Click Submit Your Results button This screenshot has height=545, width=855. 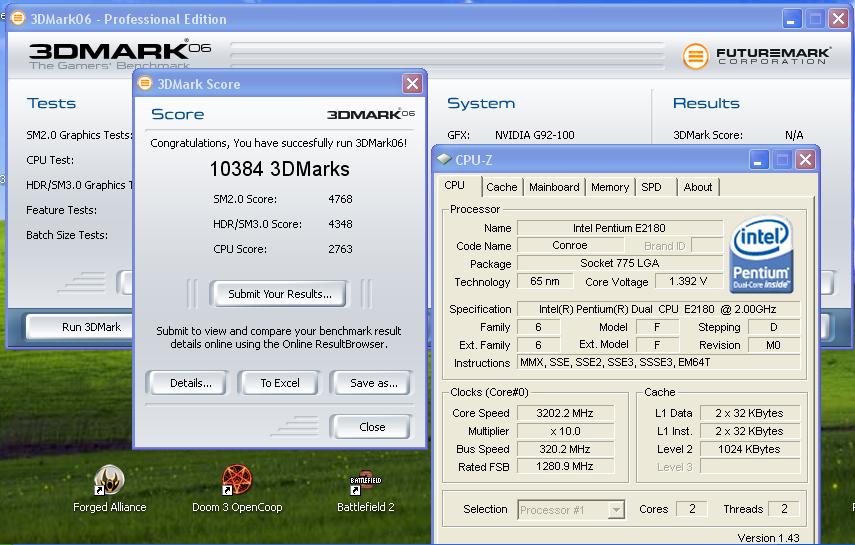pos(279,294)
